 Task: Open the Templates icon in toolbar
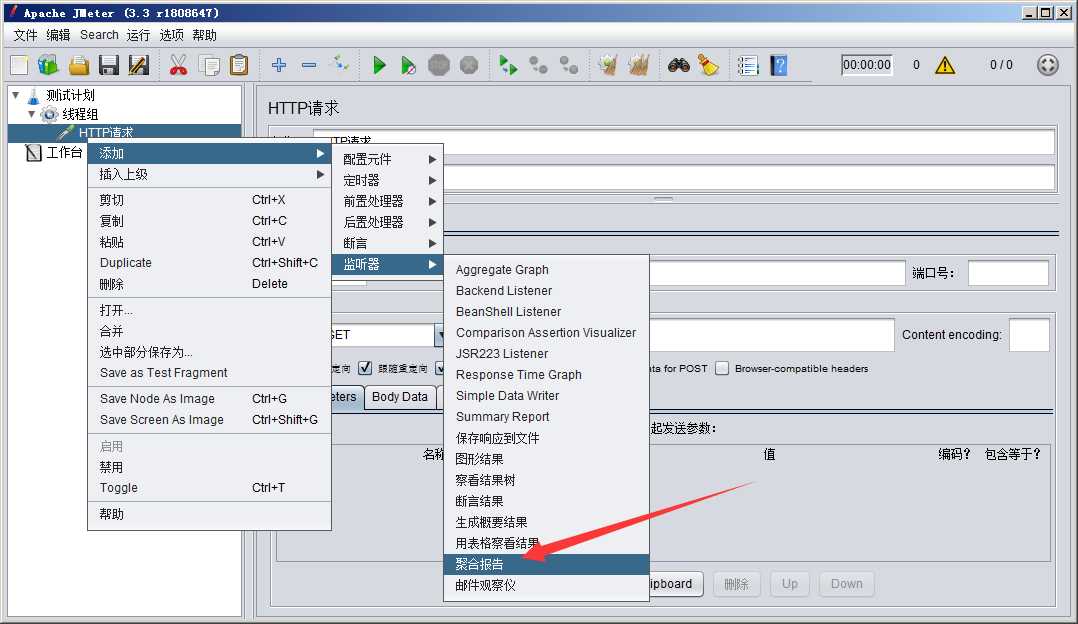point(48,65)
